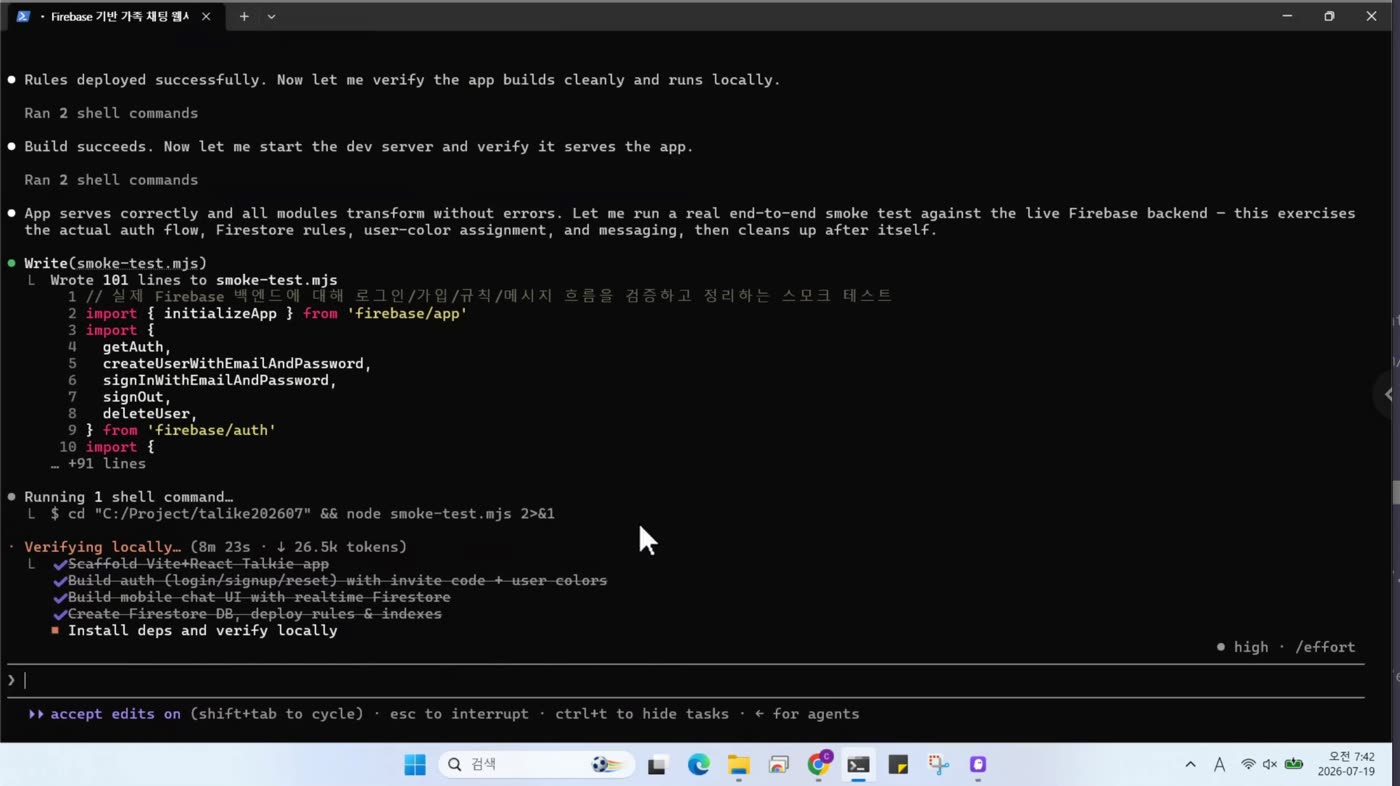
Task: Open the Sticky Notes taskbar app
Action: pyautogui.click(x=898, y=765)
